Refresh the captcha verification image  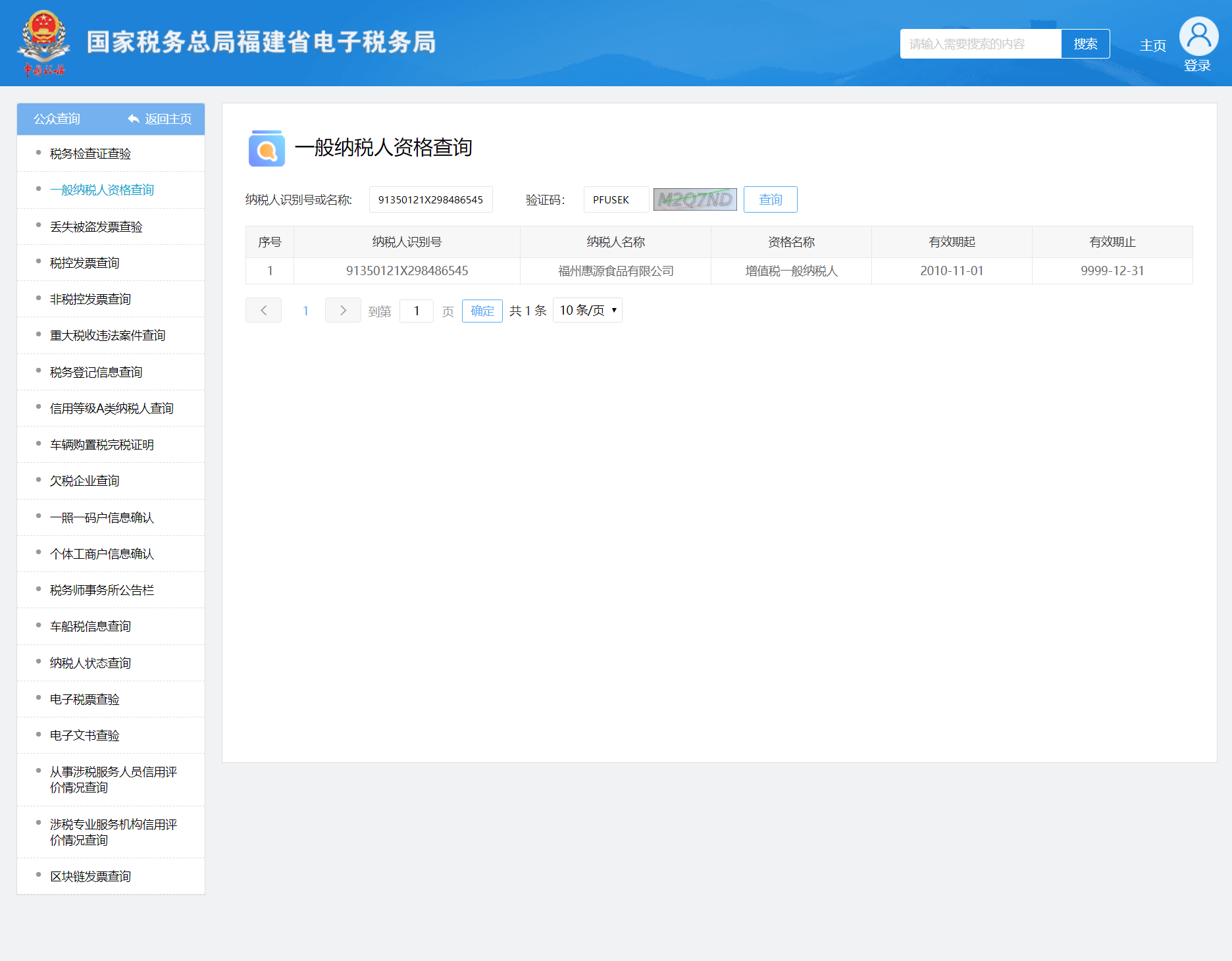click(695, 199)
